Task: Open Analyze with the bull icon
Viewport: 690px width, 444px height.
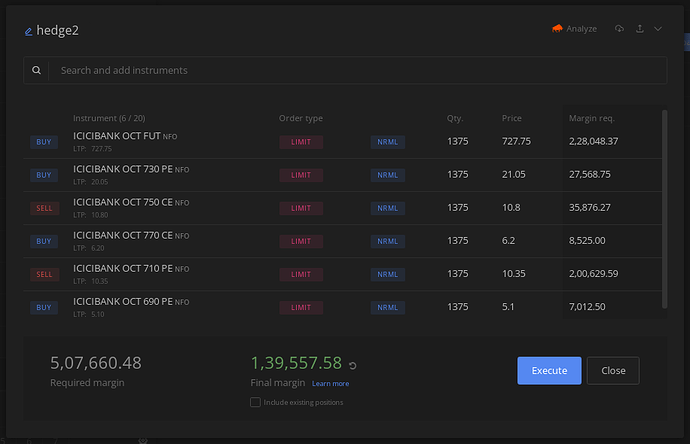Action: pos(574,29)
